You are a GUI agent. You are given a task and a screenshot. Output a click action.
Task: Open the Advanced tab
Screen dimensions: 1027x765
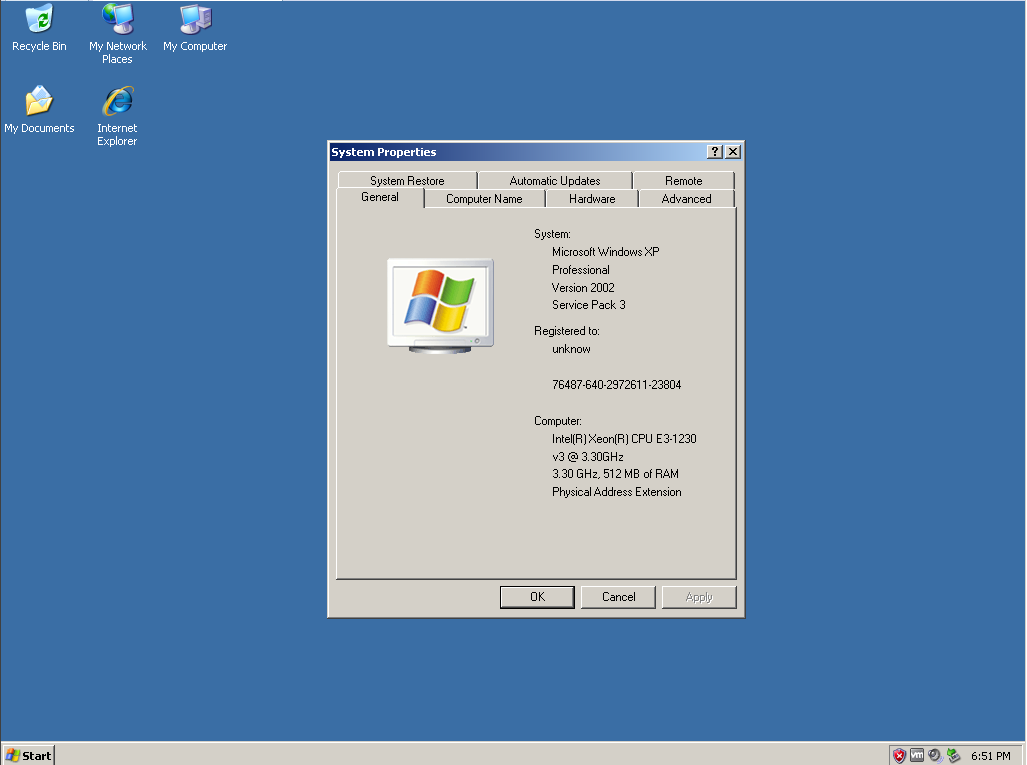(x=686, y=198)
